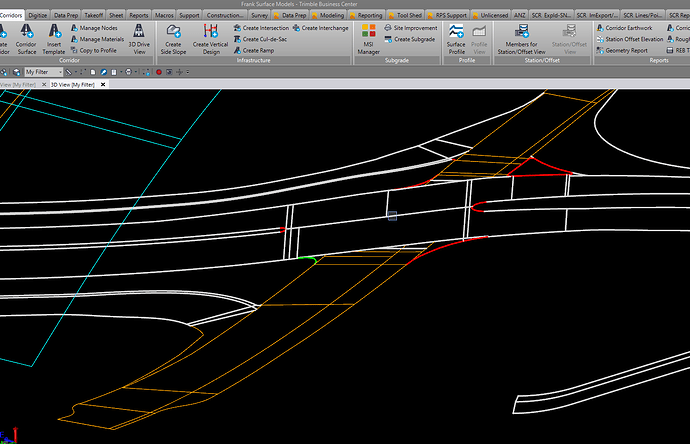This screenshot has height=444, width=690.
Task: Start the Create Ramp command
Action: click(x=254, y=51)
